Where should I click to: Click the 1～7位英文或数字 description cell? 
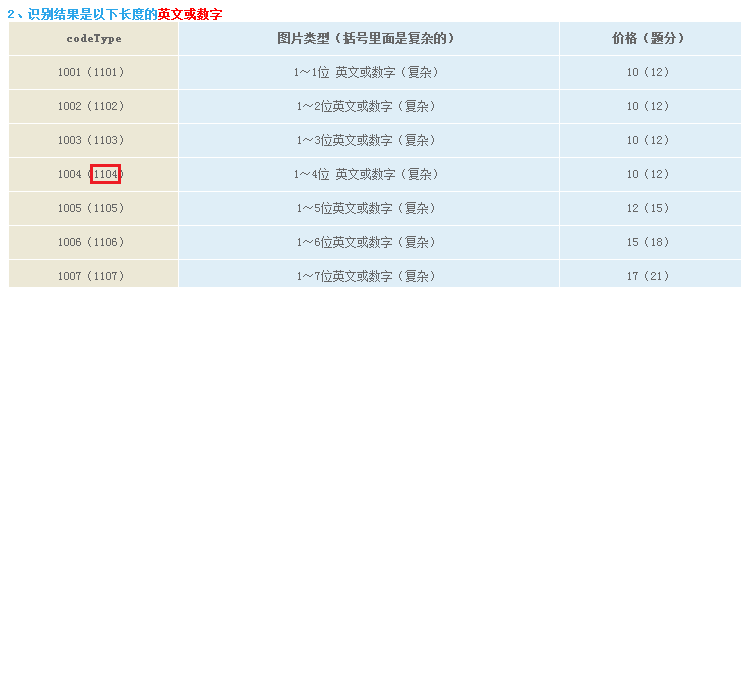tap(367, 276)
